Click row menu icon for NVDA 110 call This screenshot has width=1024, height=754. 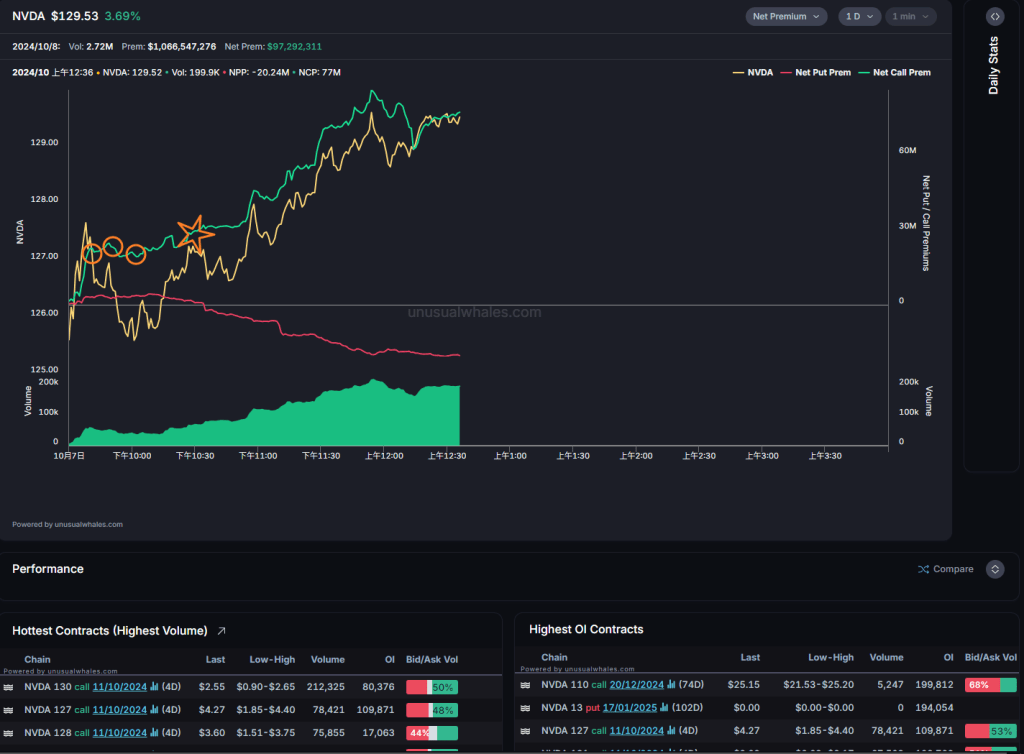click(x=526, y=685)
